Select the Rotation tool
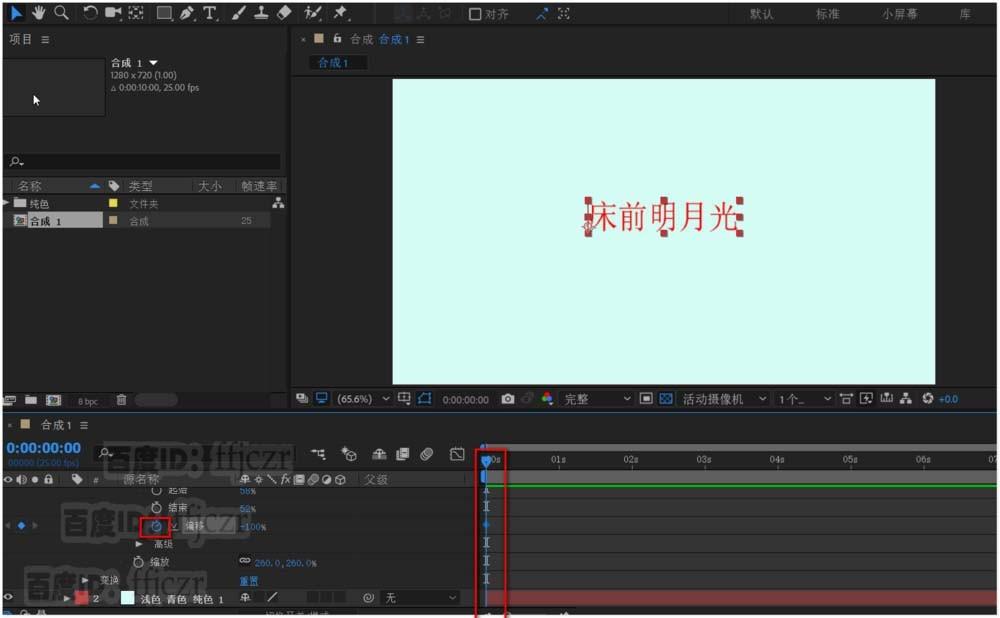 coord(90,13)
